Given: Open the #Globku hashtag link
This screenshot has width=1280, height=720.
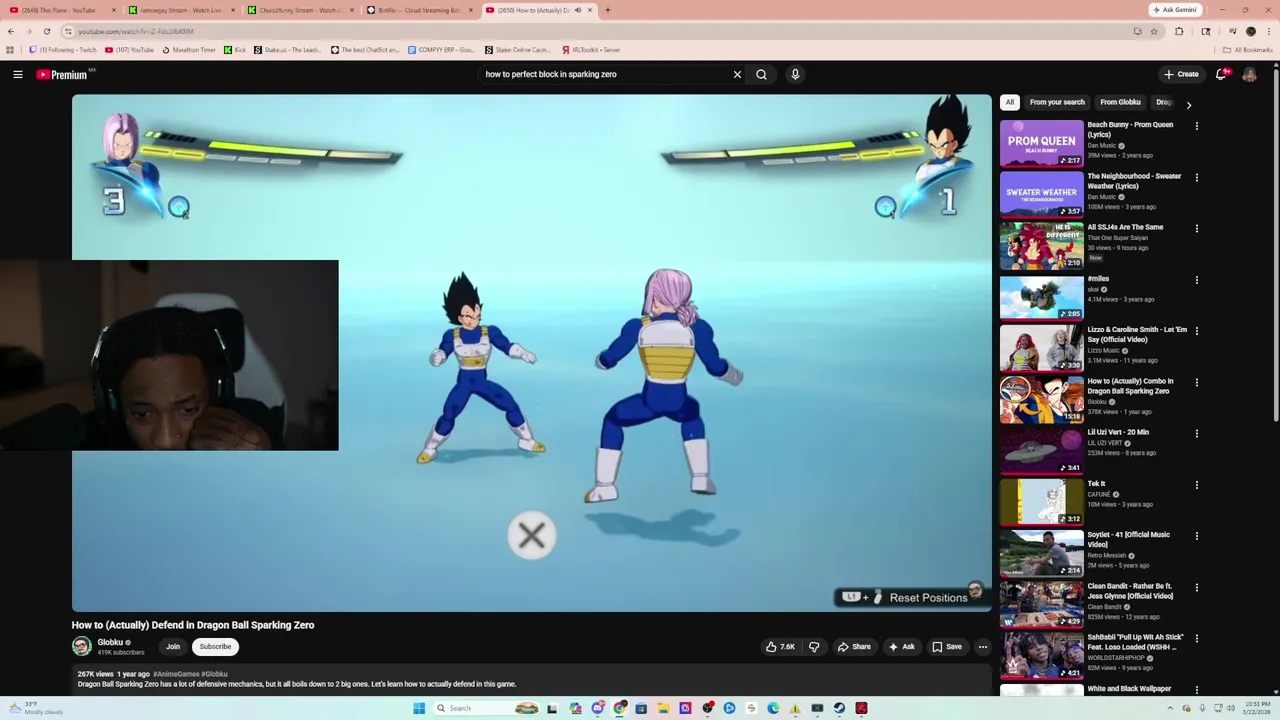Looking at the screenshot, I should tap(214, 674).
